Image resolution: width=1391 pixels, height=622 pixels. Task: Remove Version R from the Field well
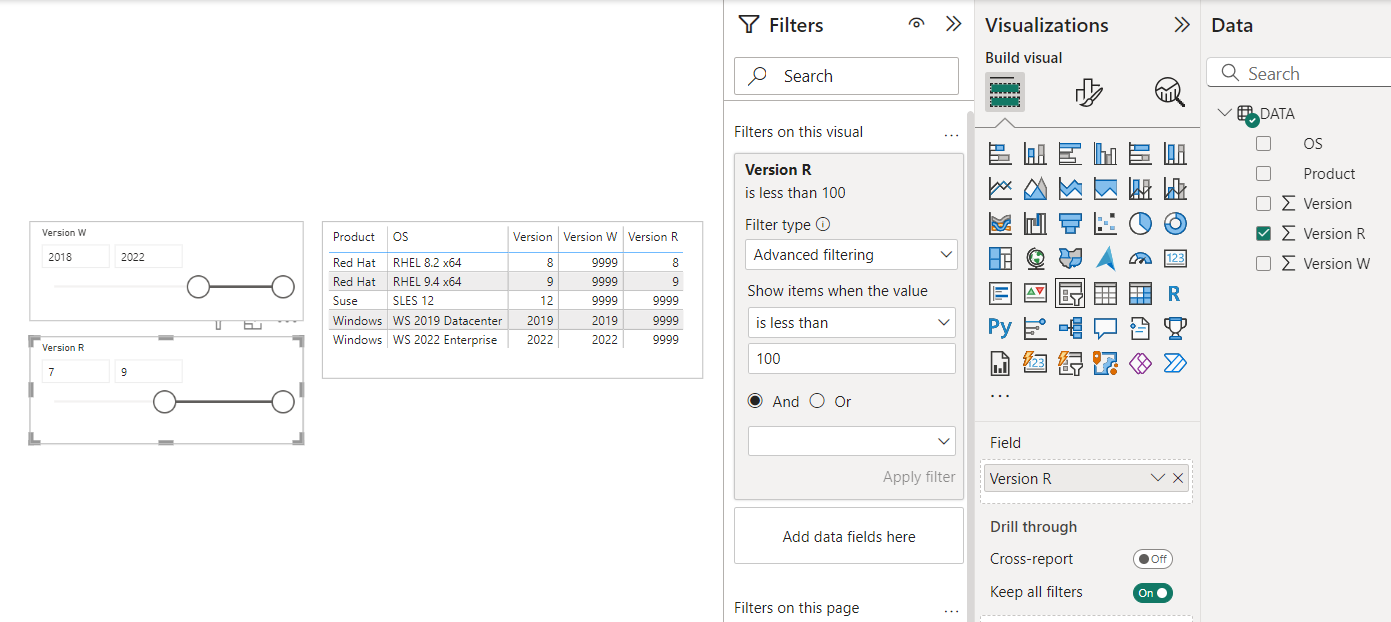[x=1178, y=478]
